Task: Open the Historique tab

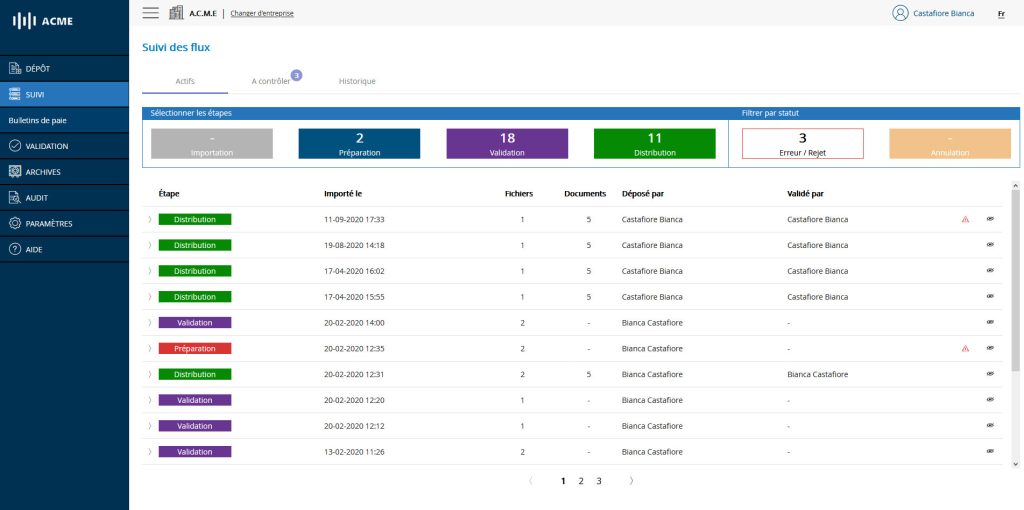Action: (357, 81)
